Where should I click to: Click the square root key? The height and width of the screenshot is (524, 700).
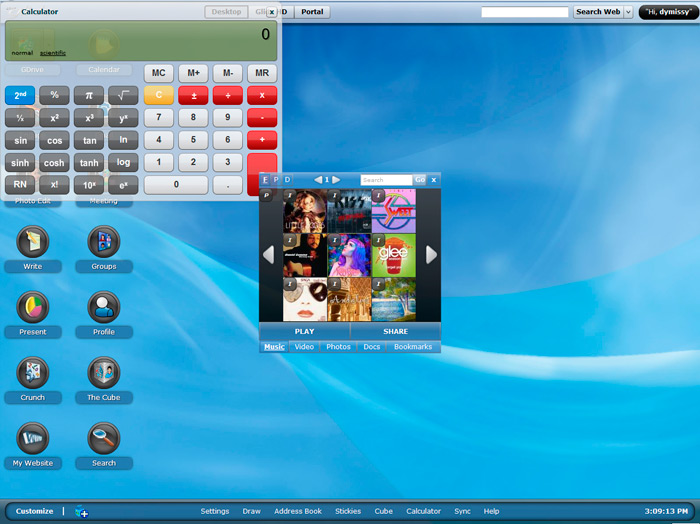123,95
